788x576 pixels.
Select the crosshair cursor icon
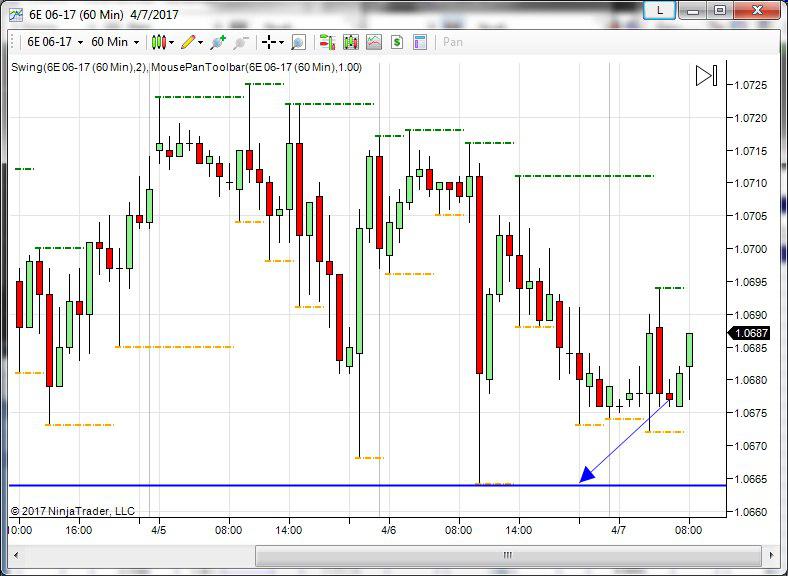tap(269, 42)
